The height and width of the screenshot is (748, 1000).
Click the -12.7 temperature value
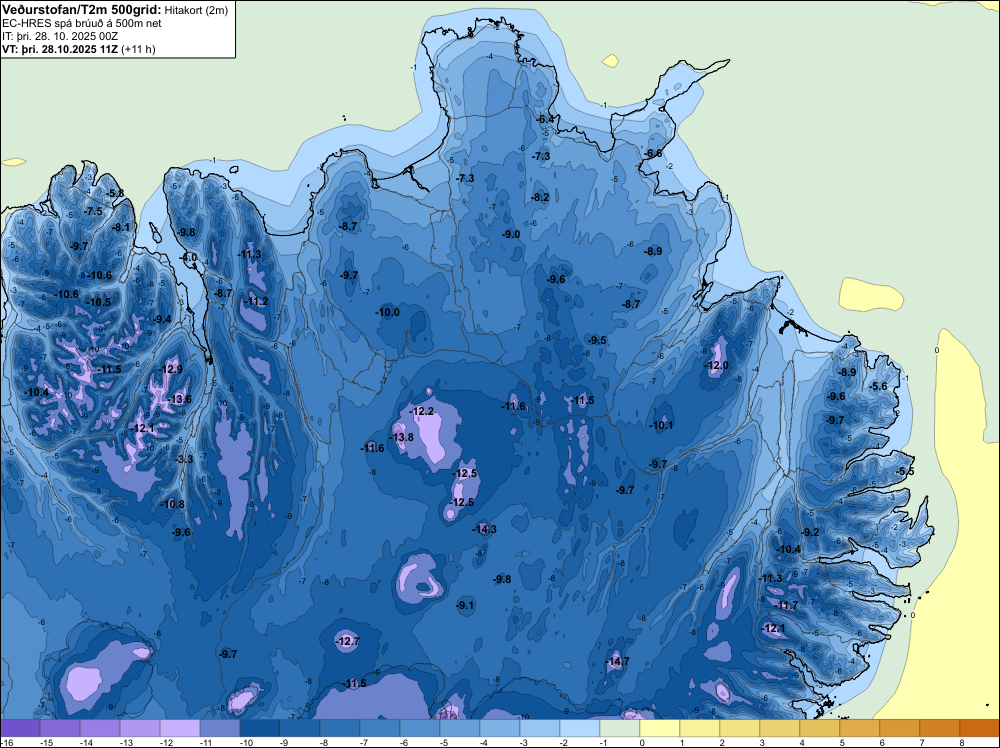coord(348,641)
